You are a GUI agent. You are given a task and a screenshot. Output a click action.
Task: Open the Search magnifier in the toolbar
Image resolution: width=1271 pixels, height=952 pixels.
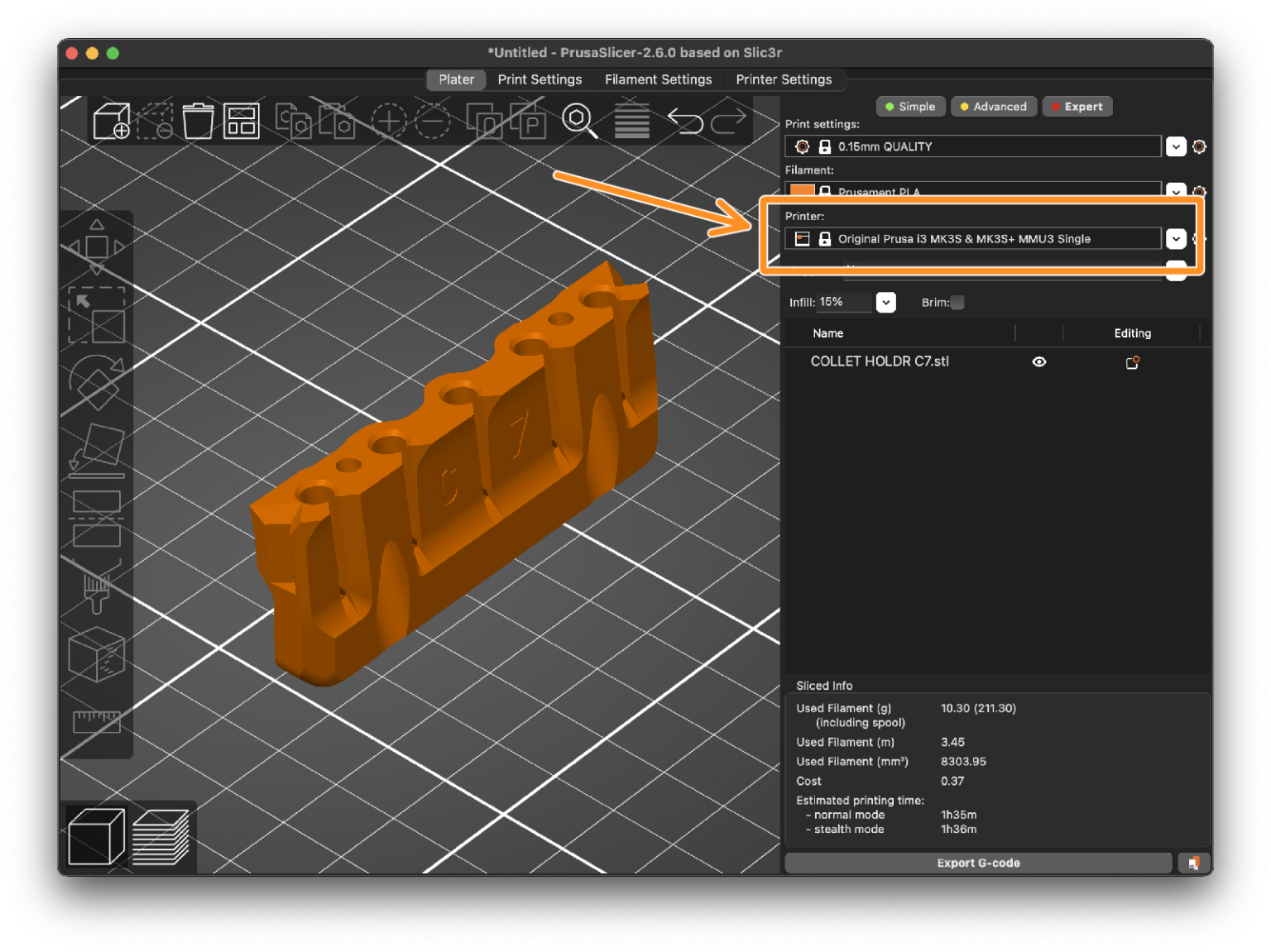[x=579, y=121]
